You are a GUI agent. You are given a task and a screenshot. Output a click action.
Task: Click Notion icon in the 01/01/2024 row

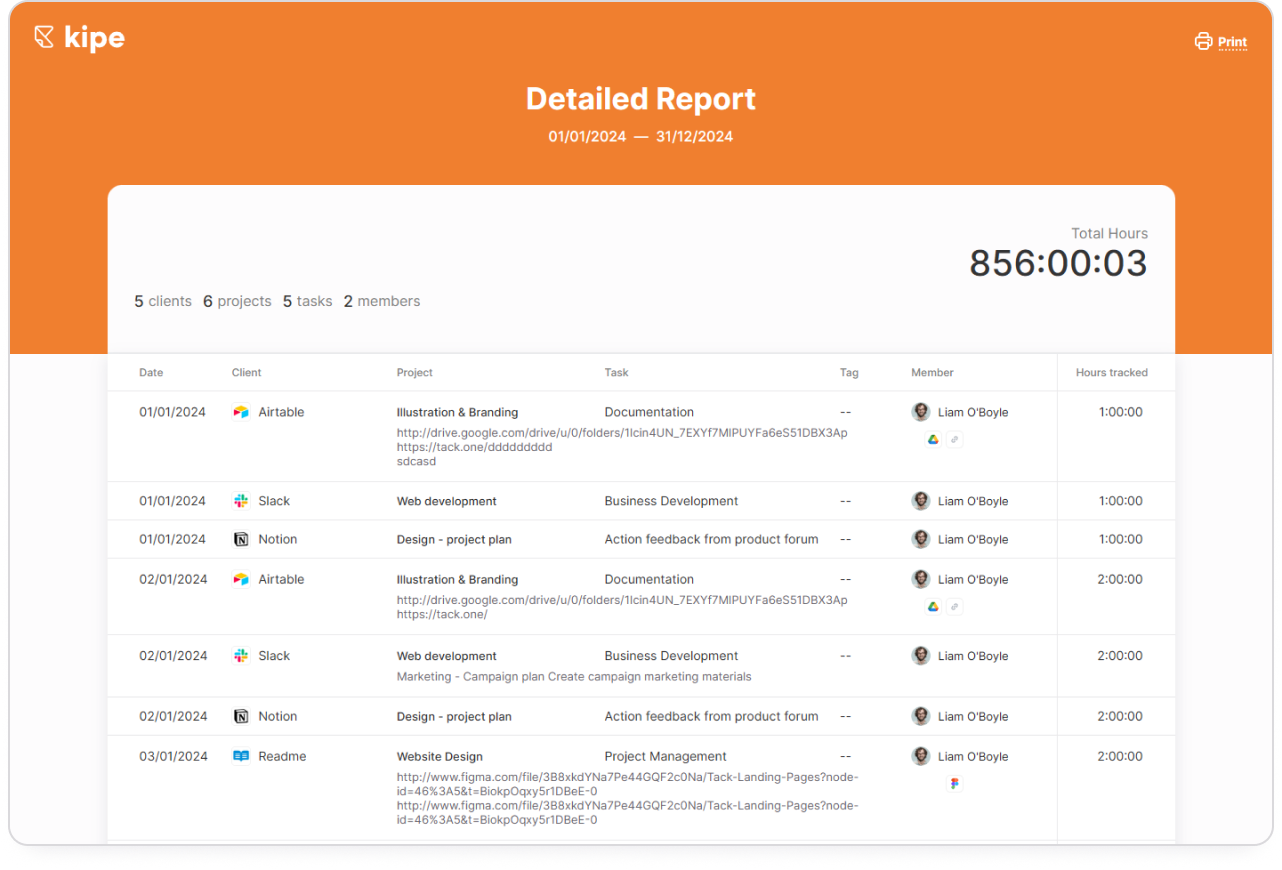coord(241,539)
